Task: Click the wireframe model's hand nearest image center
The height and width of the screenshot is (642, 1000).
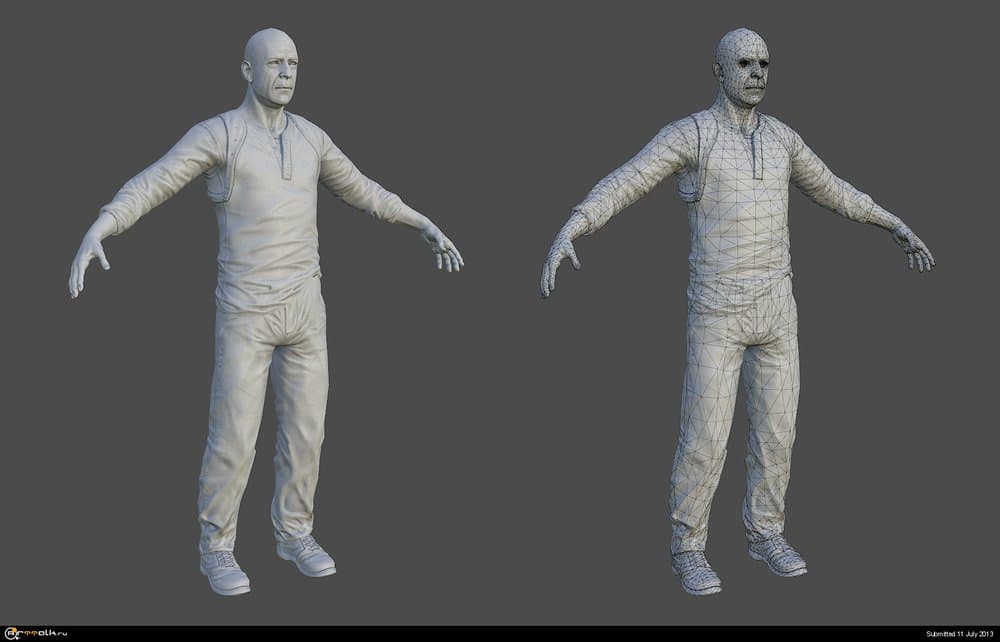Action: point(559,265)
